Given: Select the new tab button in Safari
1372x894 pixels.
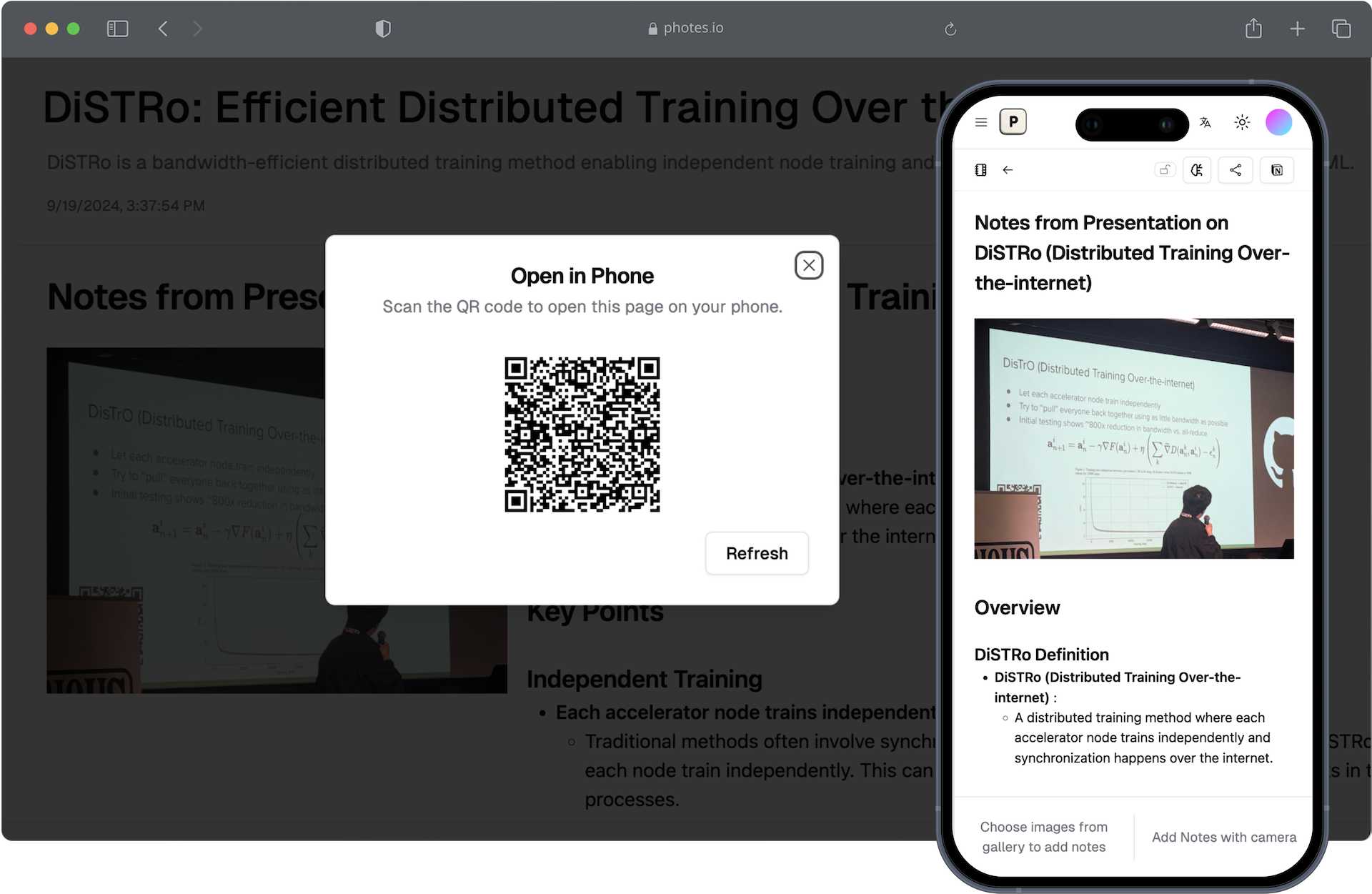Looking at the screenshot, I should point(1298,28).
